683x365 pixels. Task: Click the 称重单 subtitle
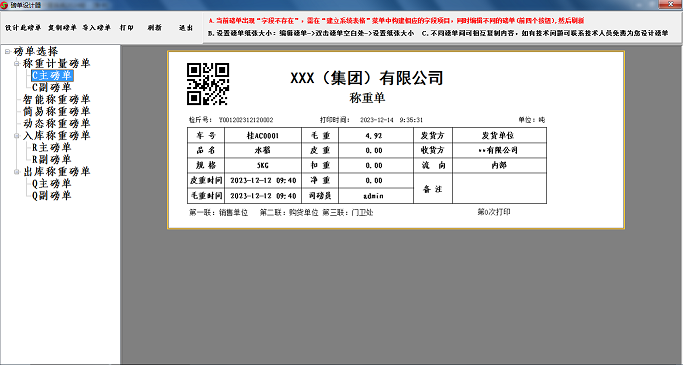point(367,98)
